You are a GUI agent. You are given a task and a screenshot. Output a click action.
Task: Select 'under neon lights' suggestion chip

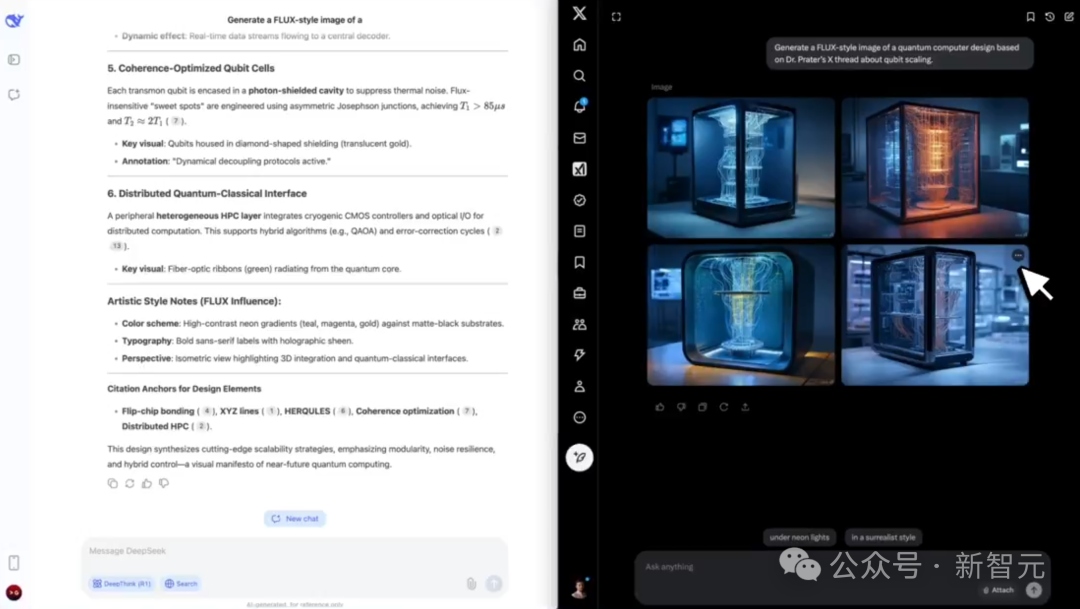[x=799, y=537]
